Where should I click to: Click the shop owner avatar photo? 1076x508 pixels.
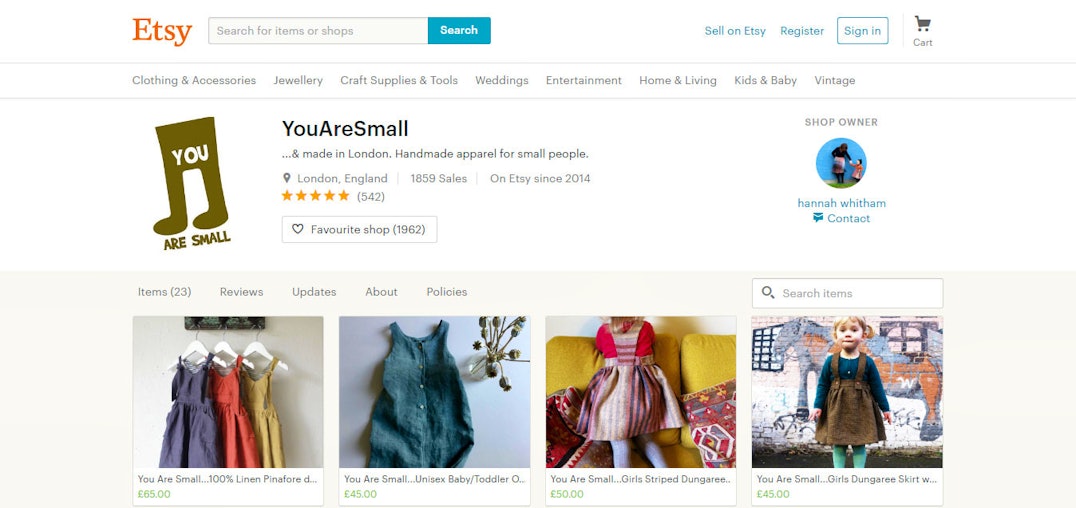841,163
